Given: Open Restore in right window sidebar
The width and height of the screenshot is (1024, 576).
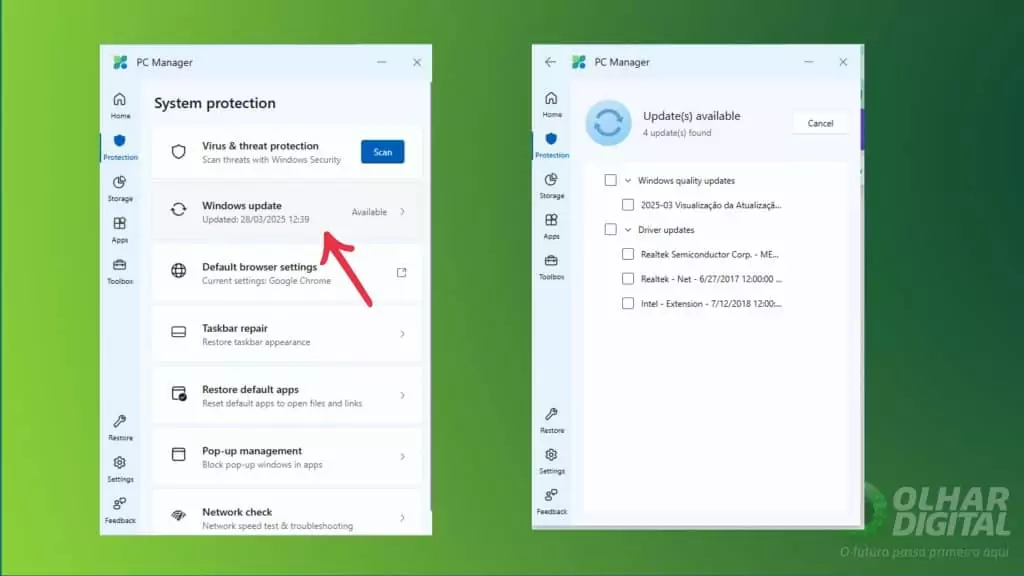Looking at the screenshot, I should click(x=552, y=421).
